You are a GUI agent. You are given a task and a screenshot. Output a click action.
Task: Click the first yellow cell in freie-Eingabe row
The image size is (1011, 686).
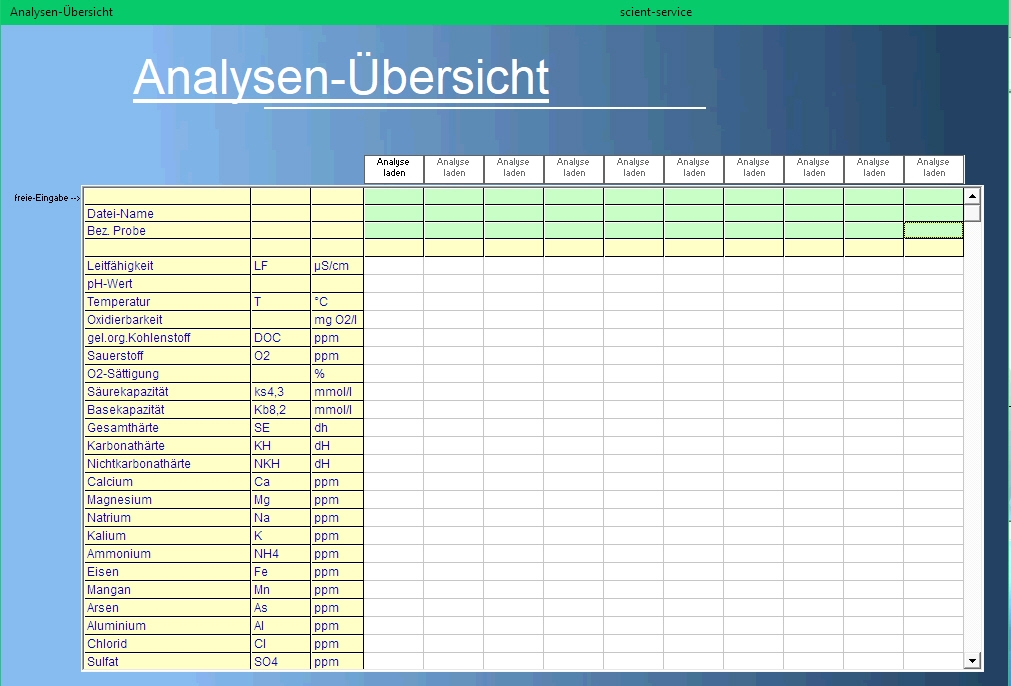tap(167, 196)
